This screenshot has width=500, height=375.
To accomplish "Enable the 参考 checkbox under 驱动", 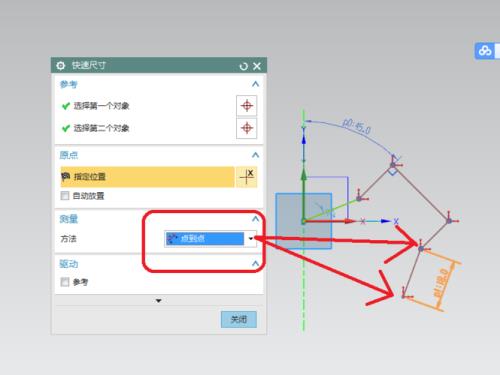I will point(65,282).
